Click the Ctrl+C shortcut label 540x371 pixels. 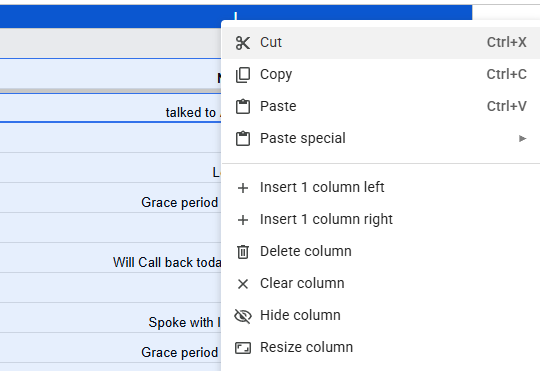click(507, 74)
